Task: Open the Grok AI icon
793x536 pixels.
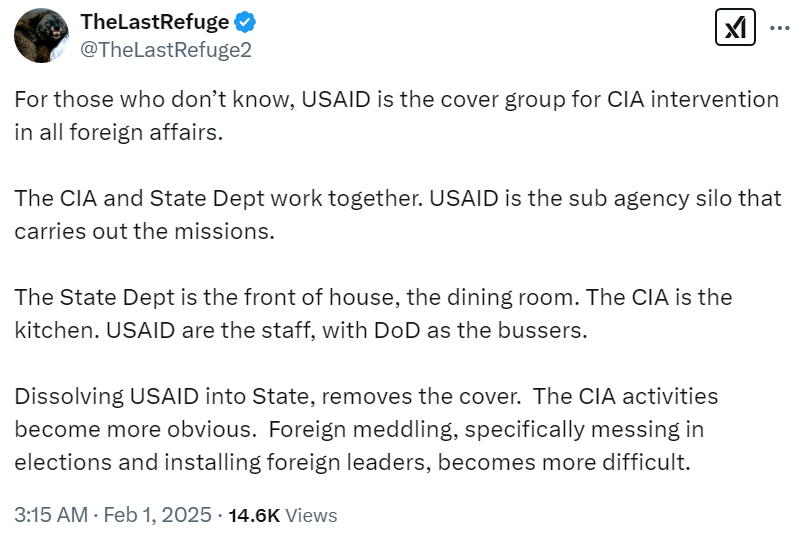Action: point(735,29)
